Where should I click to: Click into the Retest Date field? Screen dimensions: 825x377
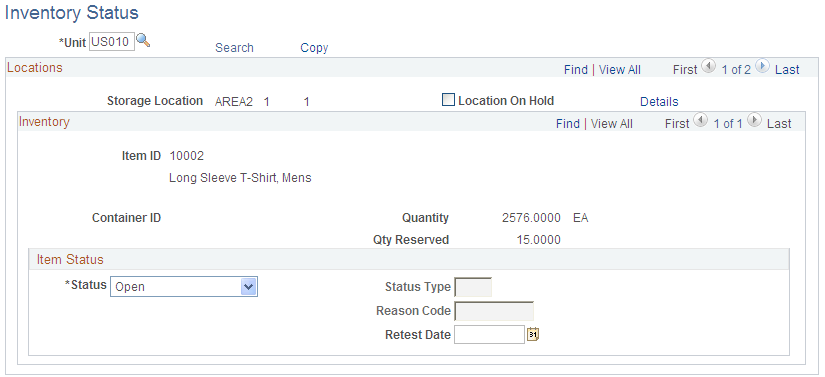489,334
